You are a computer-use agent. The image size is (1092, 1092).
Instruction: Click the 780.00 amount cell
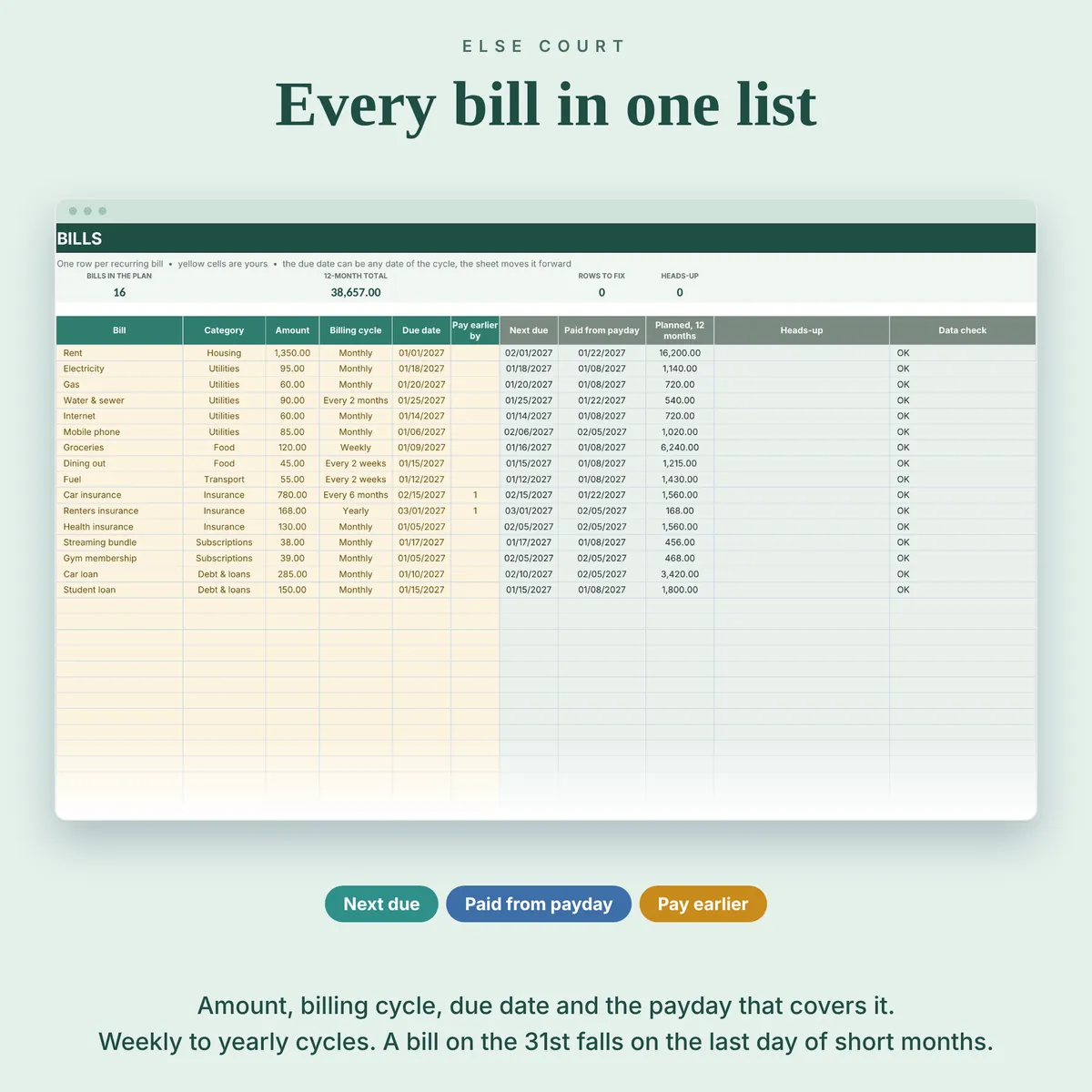[x=292, y=495]
